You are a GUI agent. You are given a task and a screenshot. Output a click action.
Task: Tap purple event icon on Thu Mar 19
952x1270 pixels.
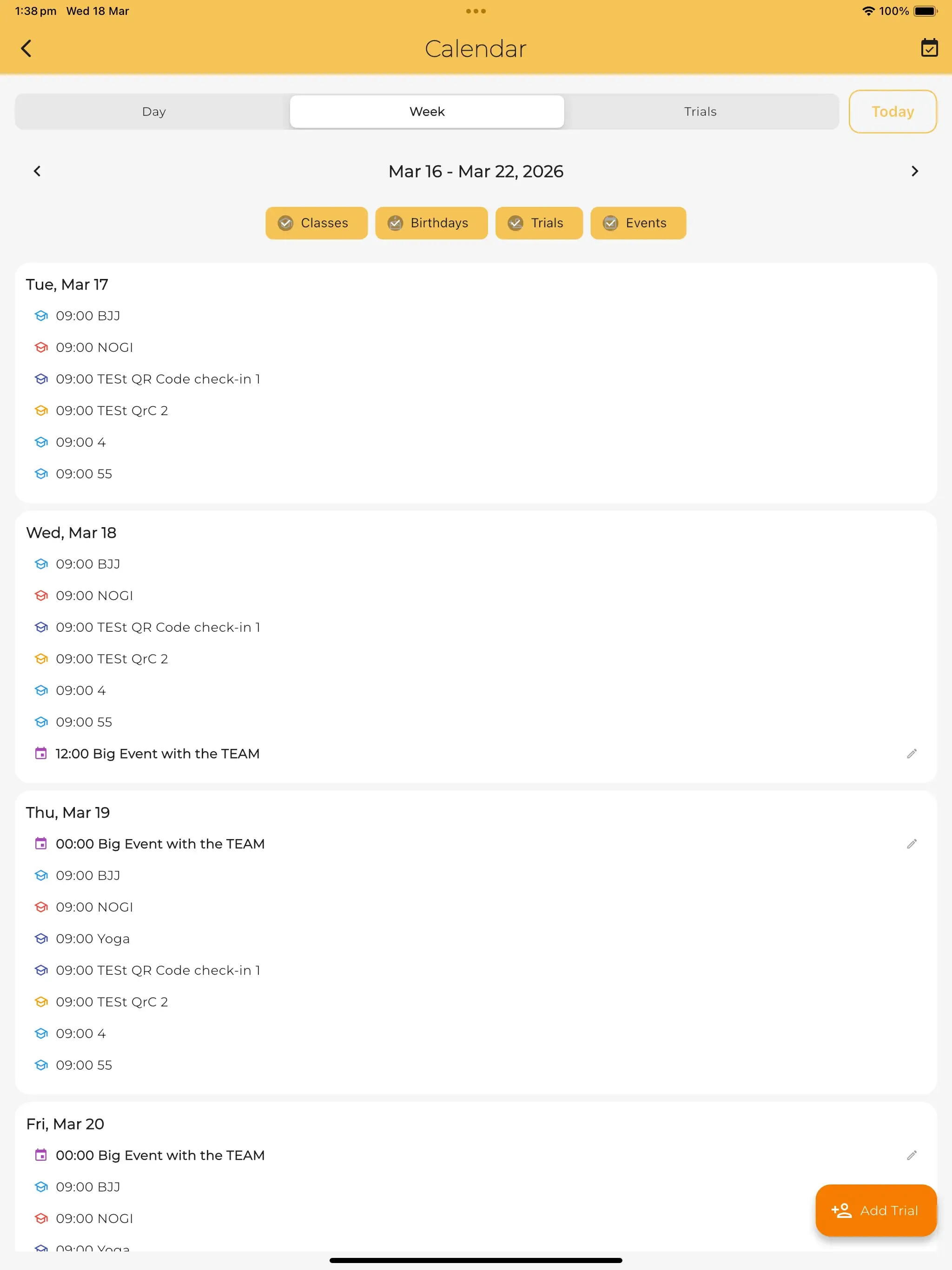[41, 844]
